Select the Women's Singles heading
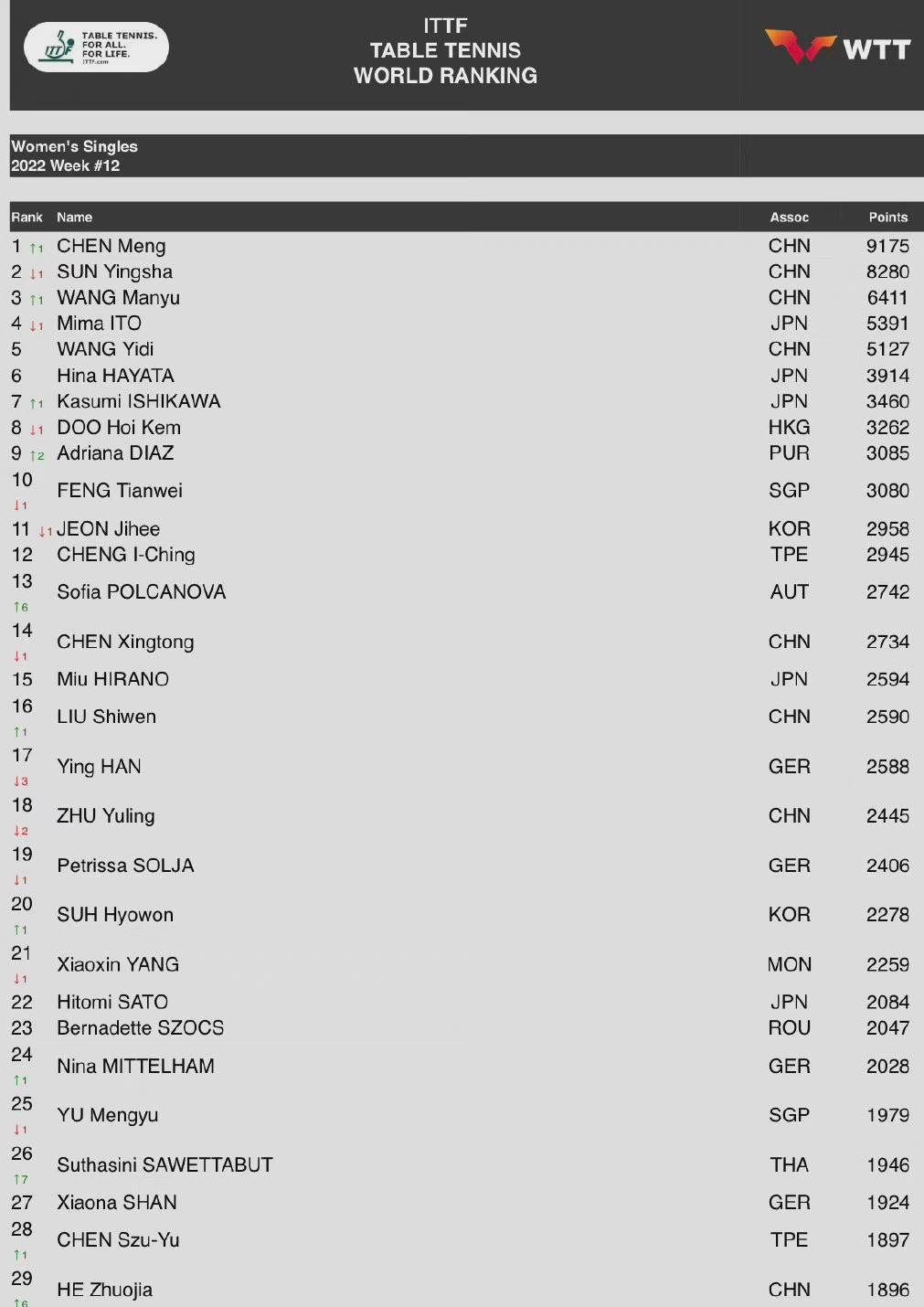The height and width of the screenshot is (1307, 924). [74, 146]
